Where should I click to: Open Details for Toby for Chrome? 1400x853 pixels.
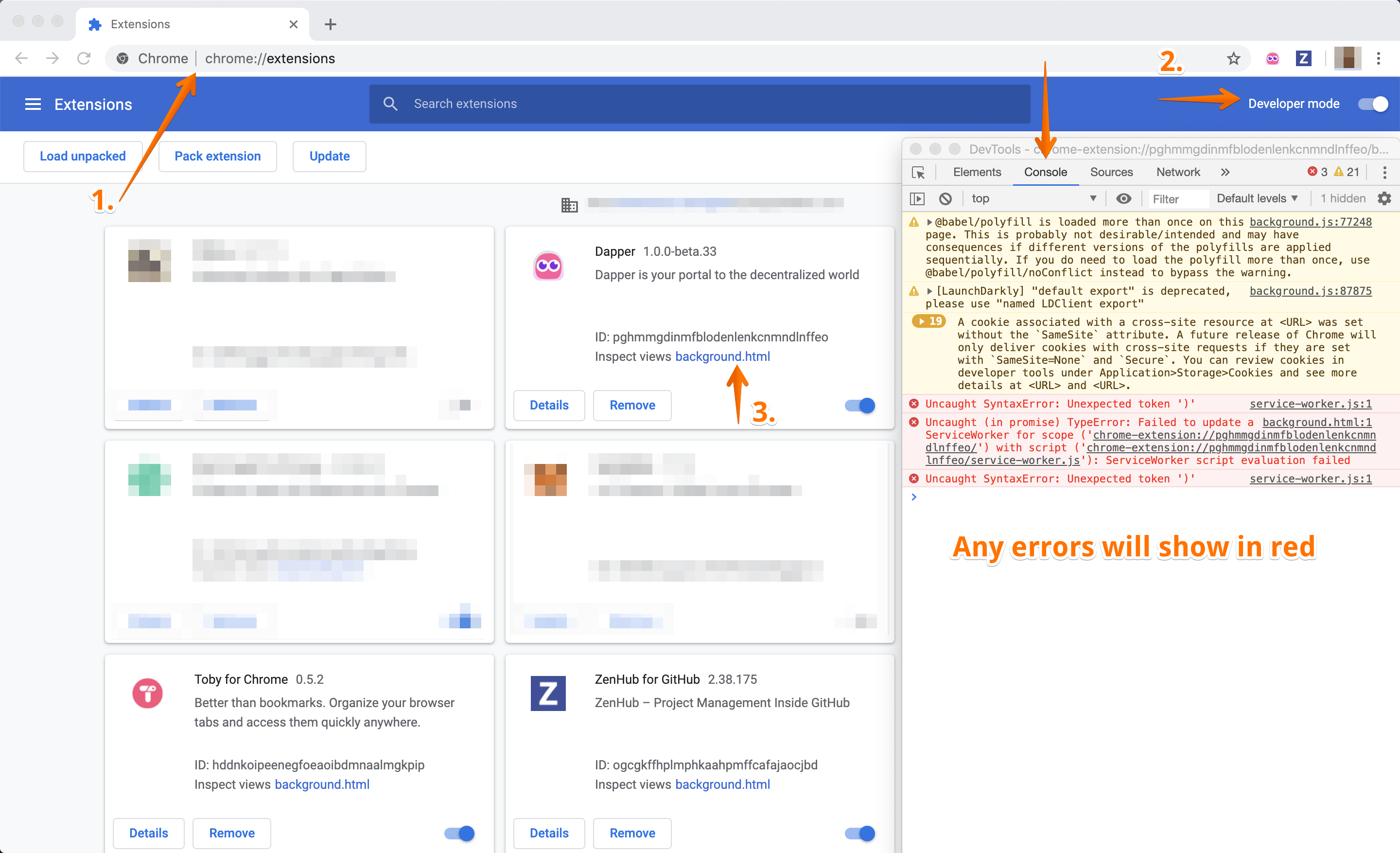pyautogui.click(x=148, y=833)
